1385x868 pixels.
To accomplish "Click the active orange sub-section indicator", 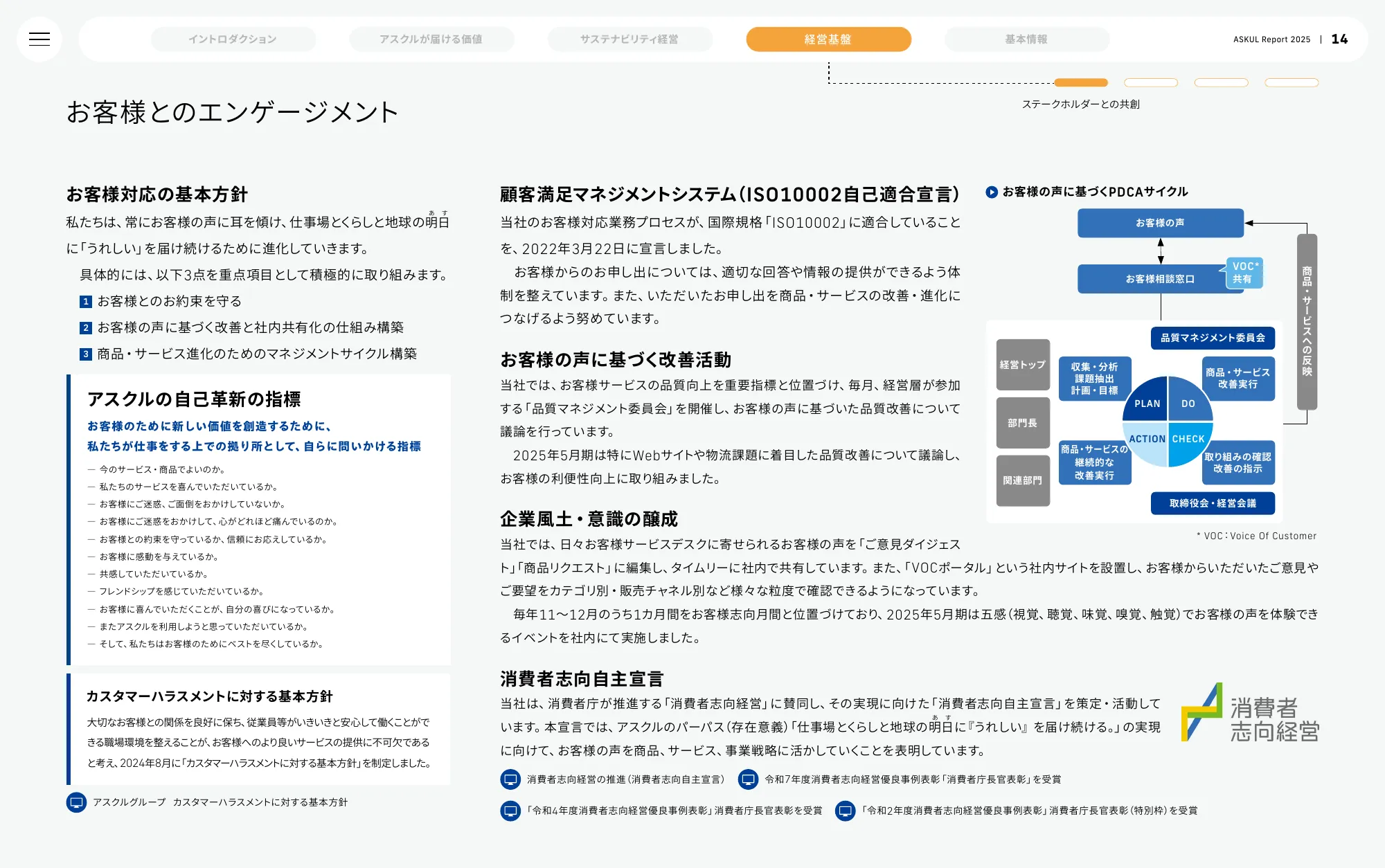I will [x=1081, y=82].
